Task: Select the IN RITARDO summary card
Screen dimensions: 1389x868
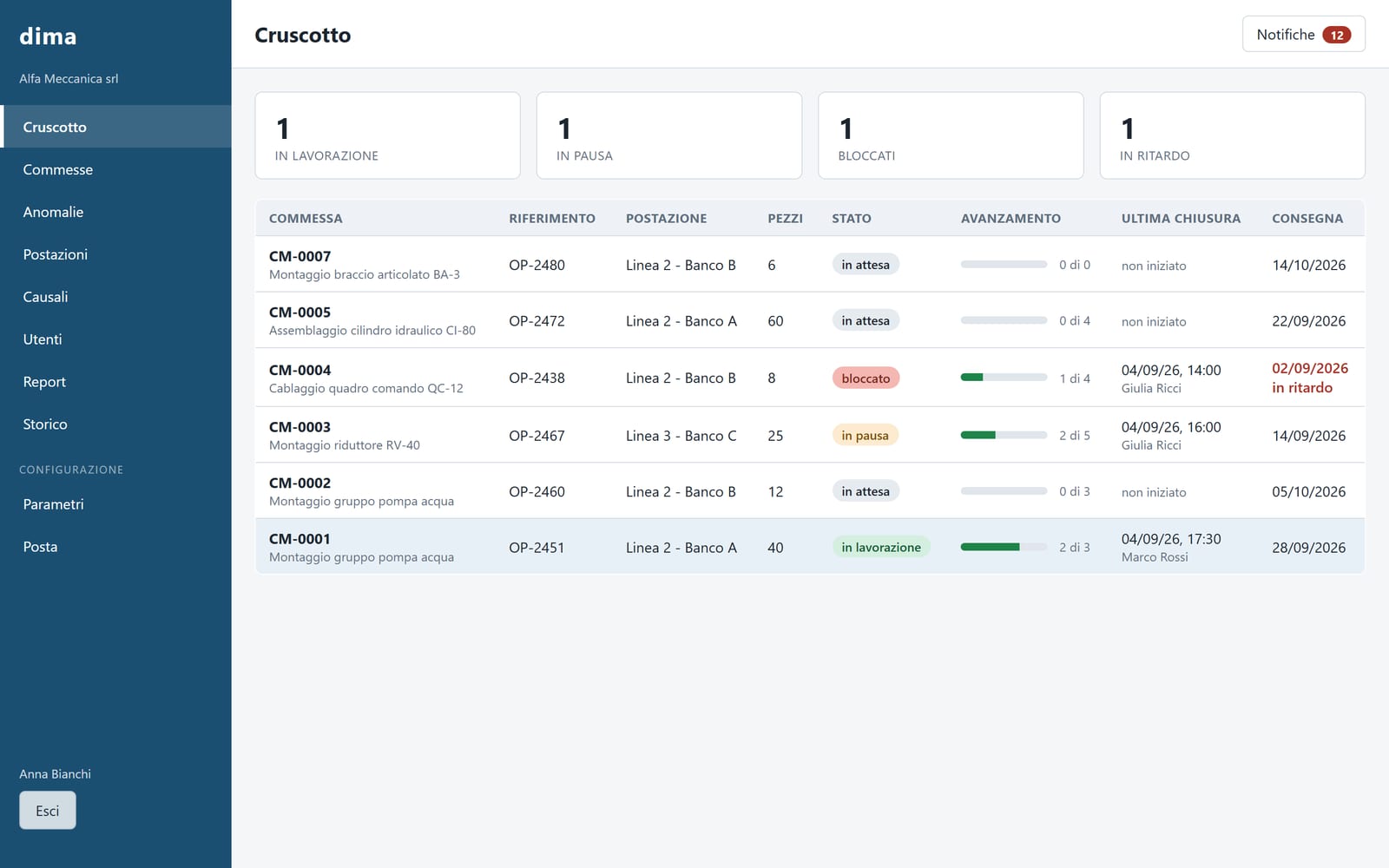Action: [x=1232, y=135]
